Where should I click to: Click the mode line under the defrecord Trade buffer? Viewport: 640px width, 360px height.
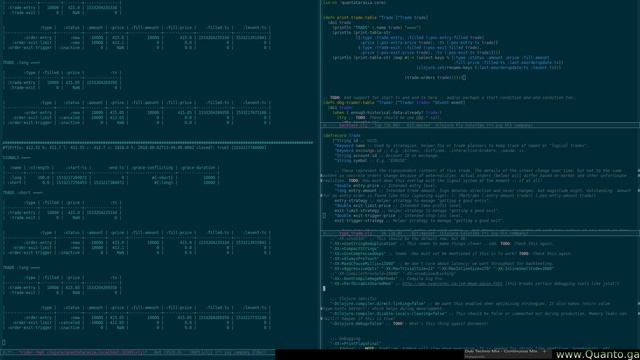(480, 233)
